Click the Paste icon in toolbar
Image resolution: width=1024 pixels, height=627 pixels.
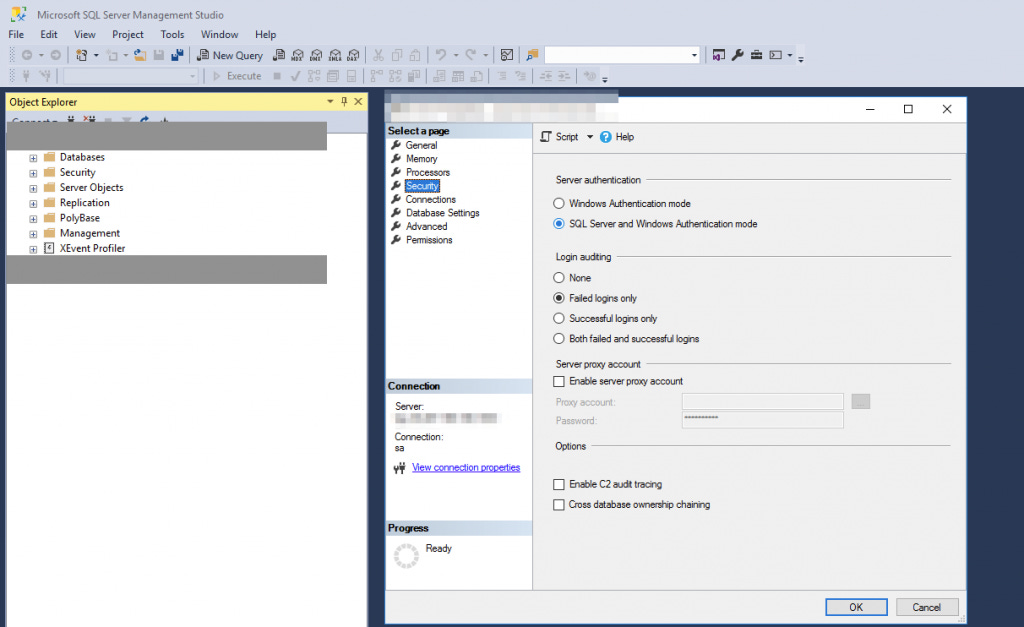(415, 56)
